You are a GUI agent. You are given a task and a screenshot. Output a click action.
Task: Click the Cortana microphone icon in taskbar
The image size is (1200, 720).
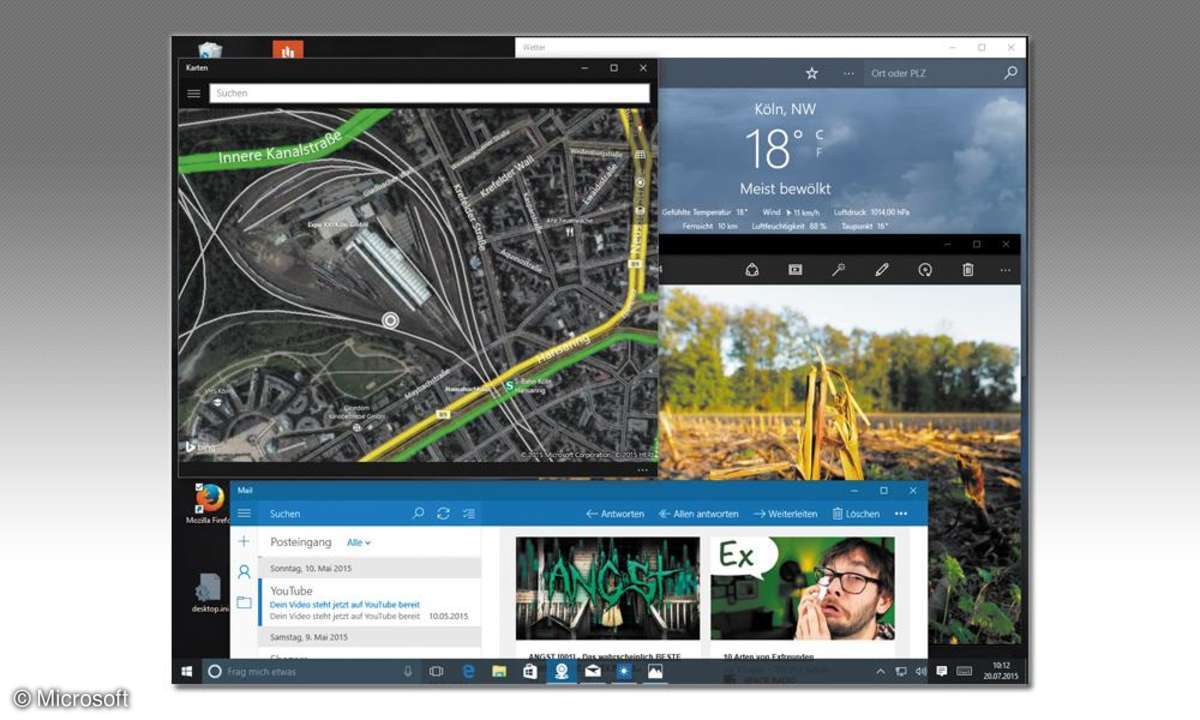pos(408,672)
